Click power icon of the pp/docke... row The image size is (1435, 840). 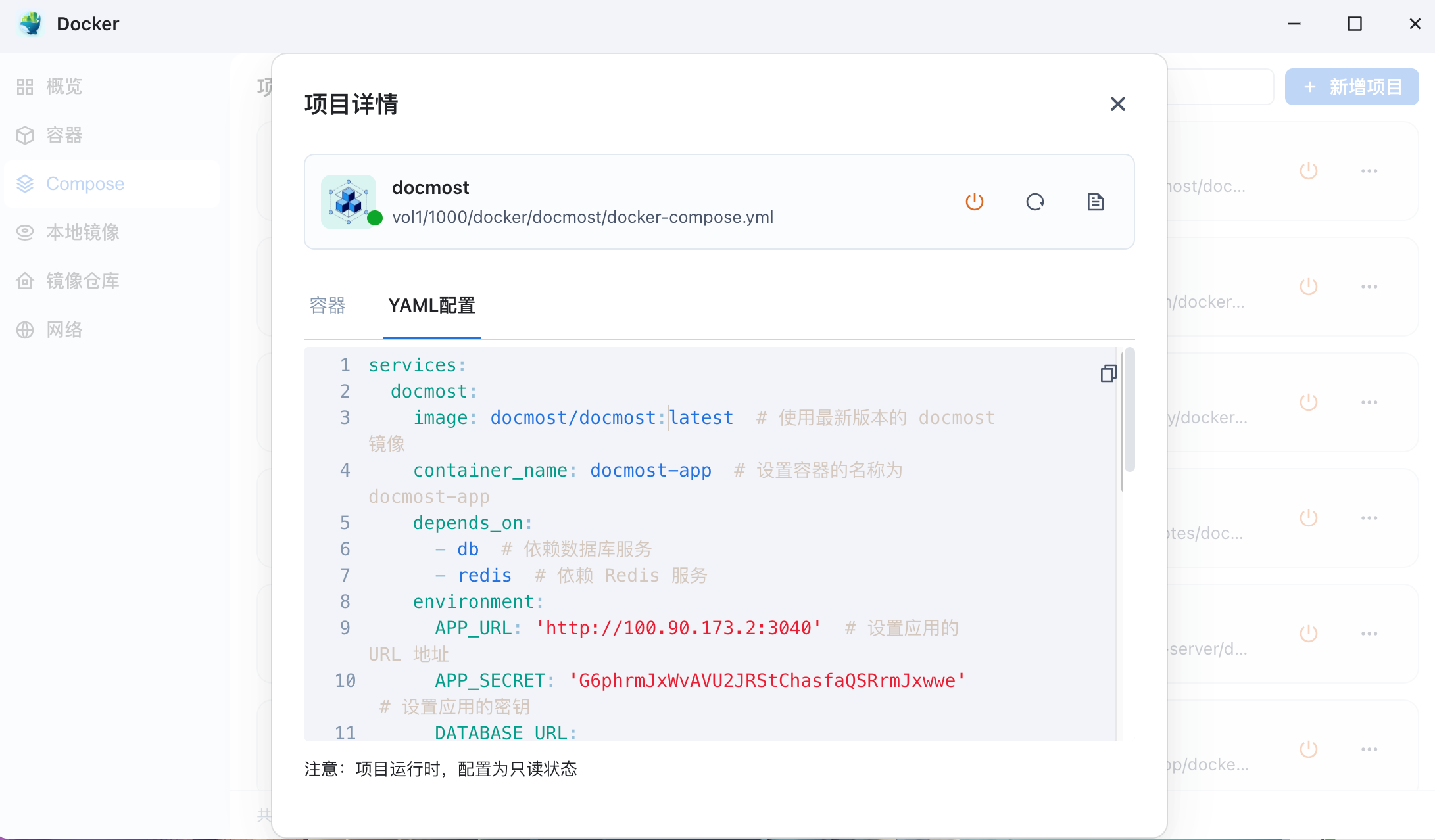(1309, 749)
